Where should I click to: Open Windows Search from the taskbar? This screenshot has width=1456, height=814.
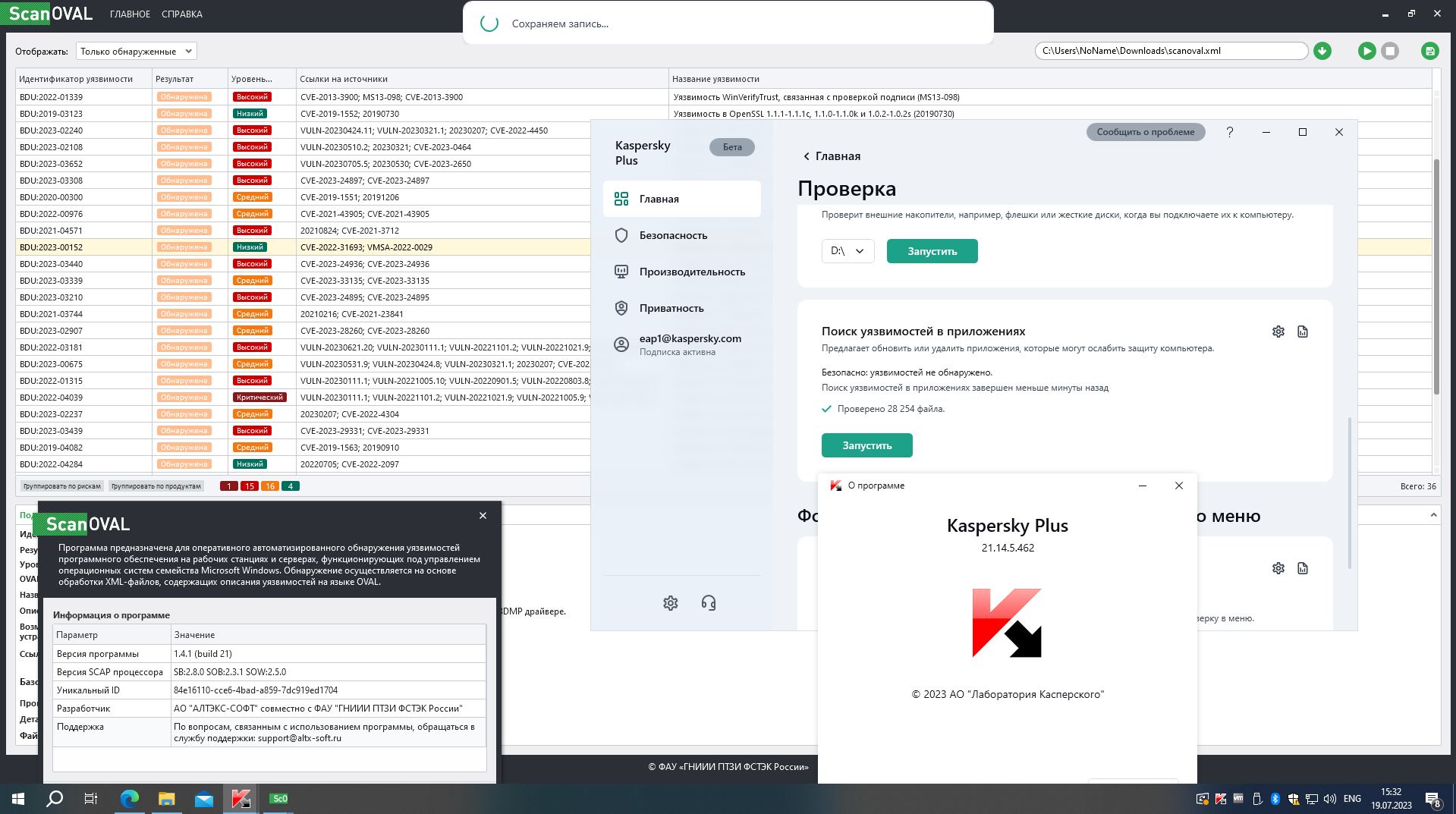coord(55,798)
